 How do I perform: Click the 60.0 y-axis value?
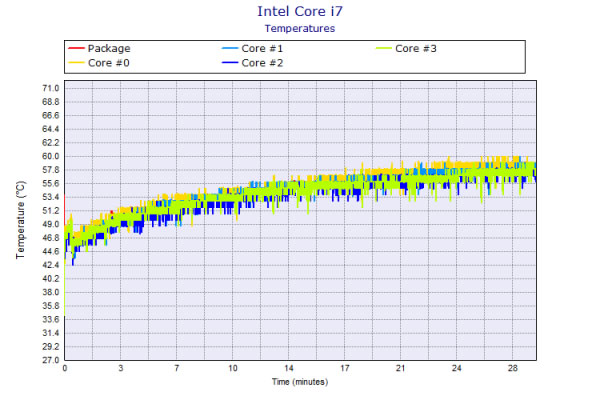point(51,156)
